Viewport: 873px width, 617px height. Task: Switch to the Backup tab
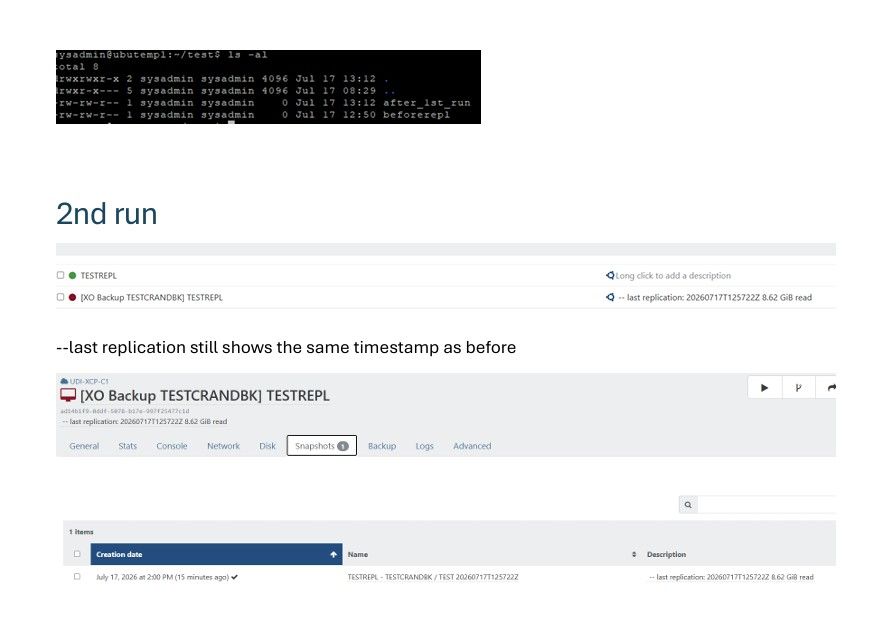pyautogui.click(x=382, y=446)
